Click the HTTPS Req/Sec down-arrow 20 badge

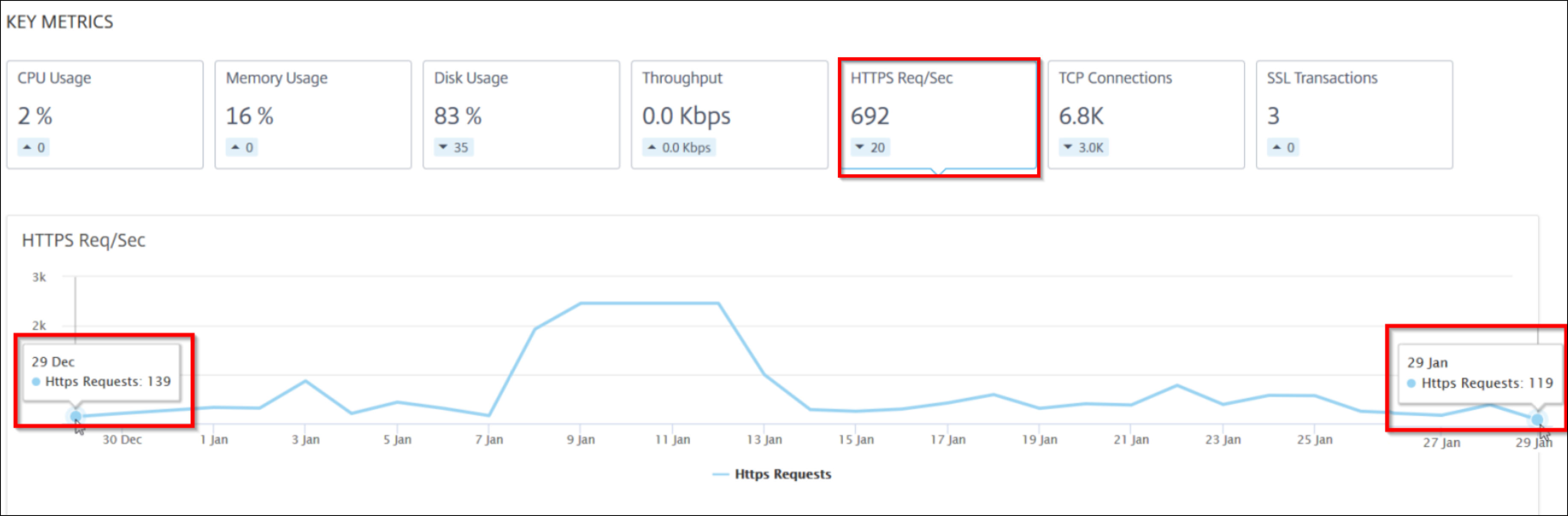870,147
